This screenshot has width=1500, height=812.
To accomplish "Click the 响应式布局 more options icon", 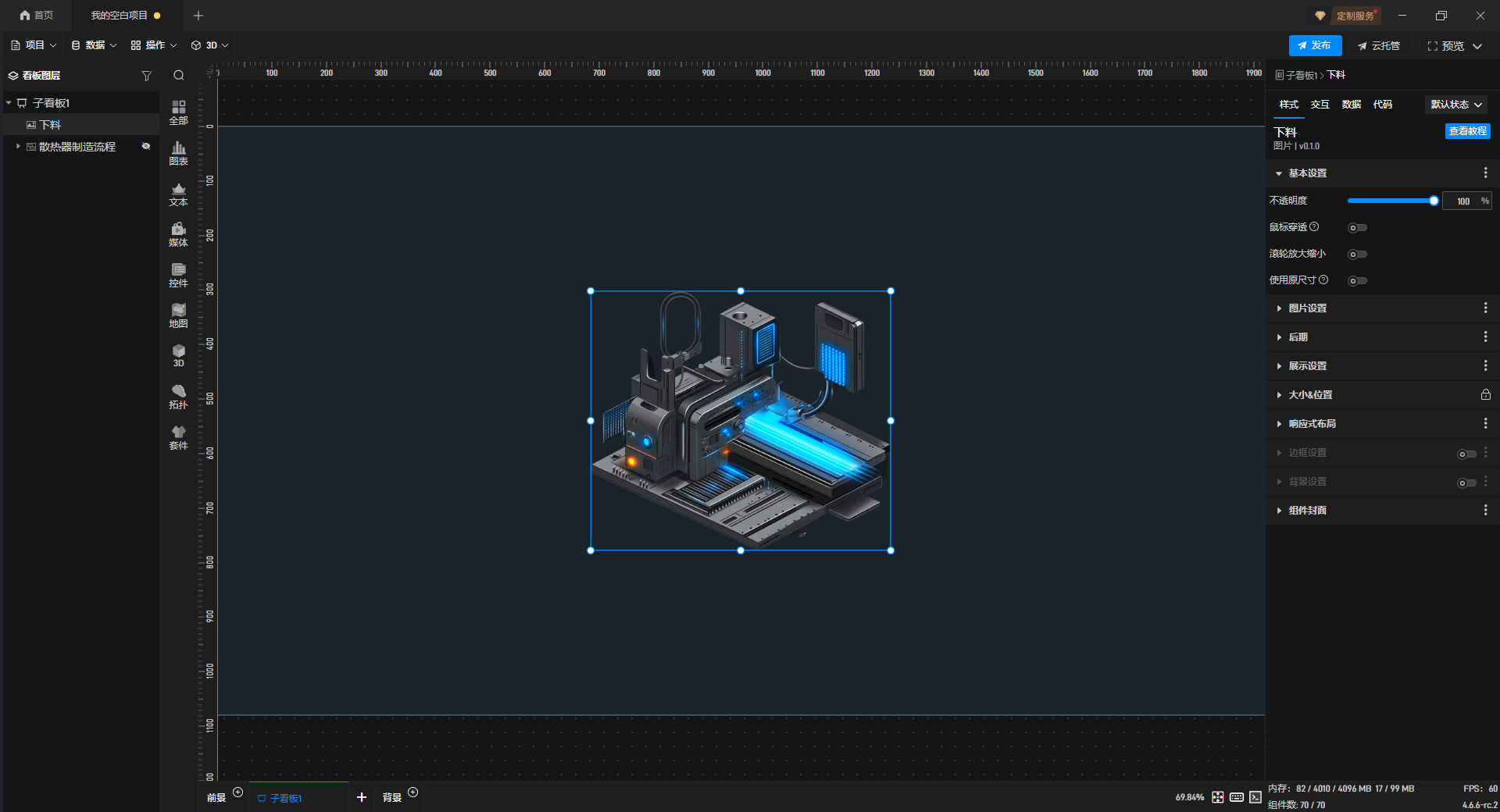I will click(1485, 423).
